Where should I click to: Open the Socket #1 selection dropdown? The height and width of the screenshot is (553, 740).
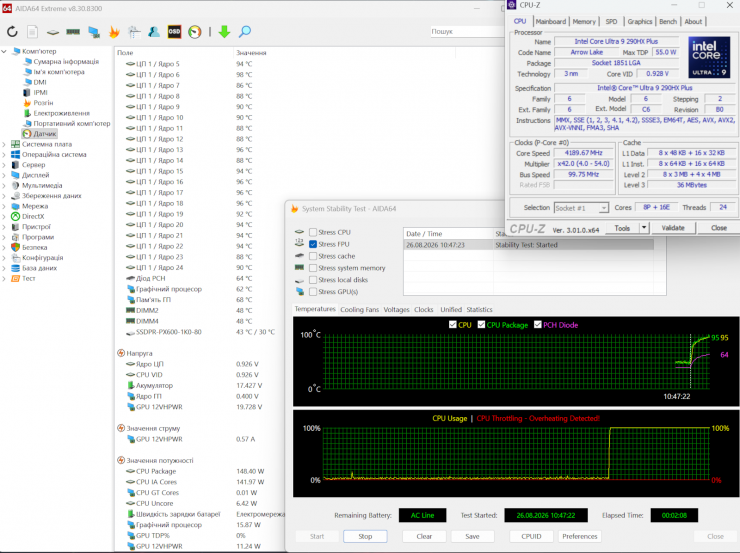click(581, 208)
